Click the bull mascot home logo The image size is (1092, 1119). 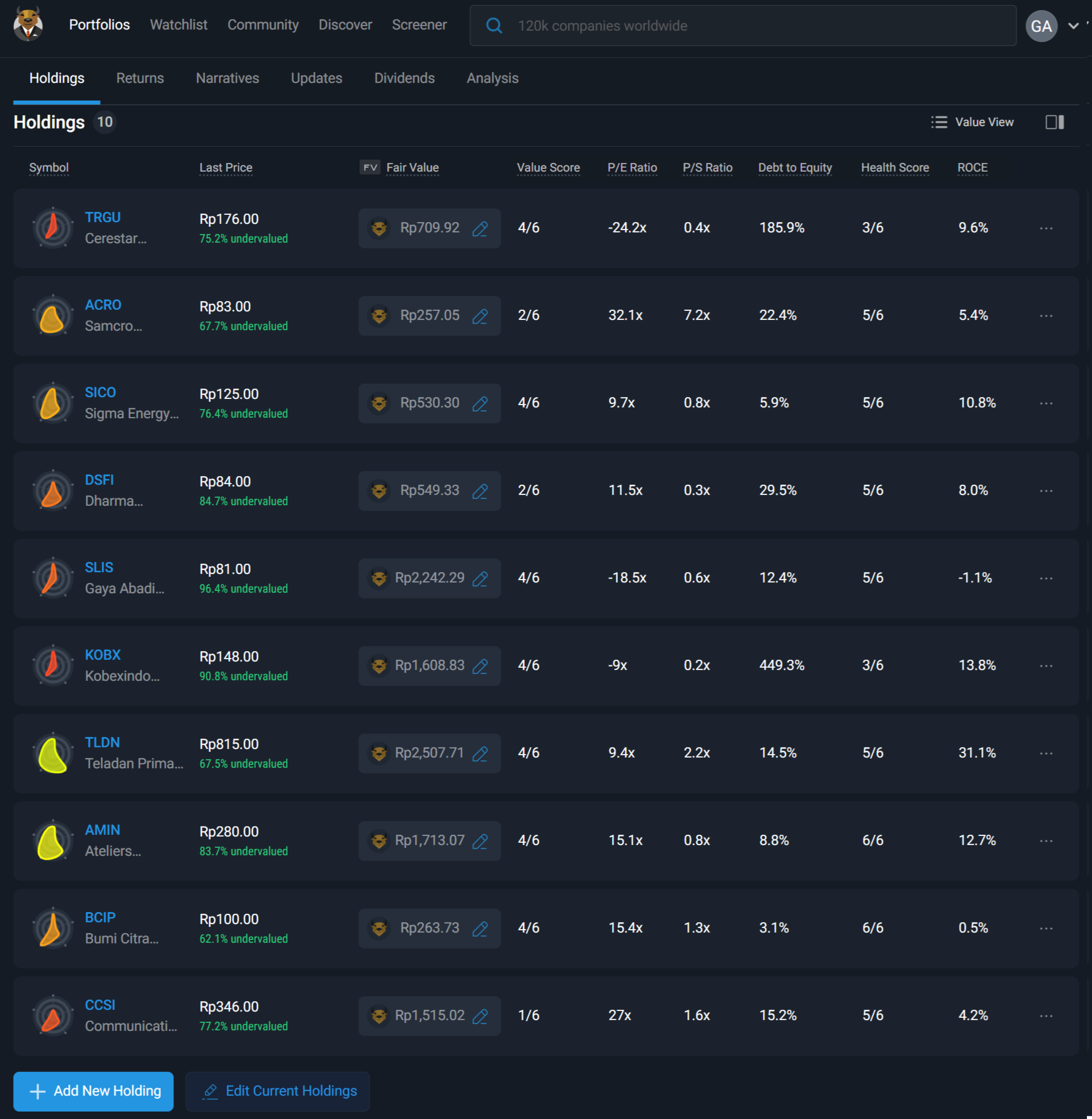pos(28,24)
